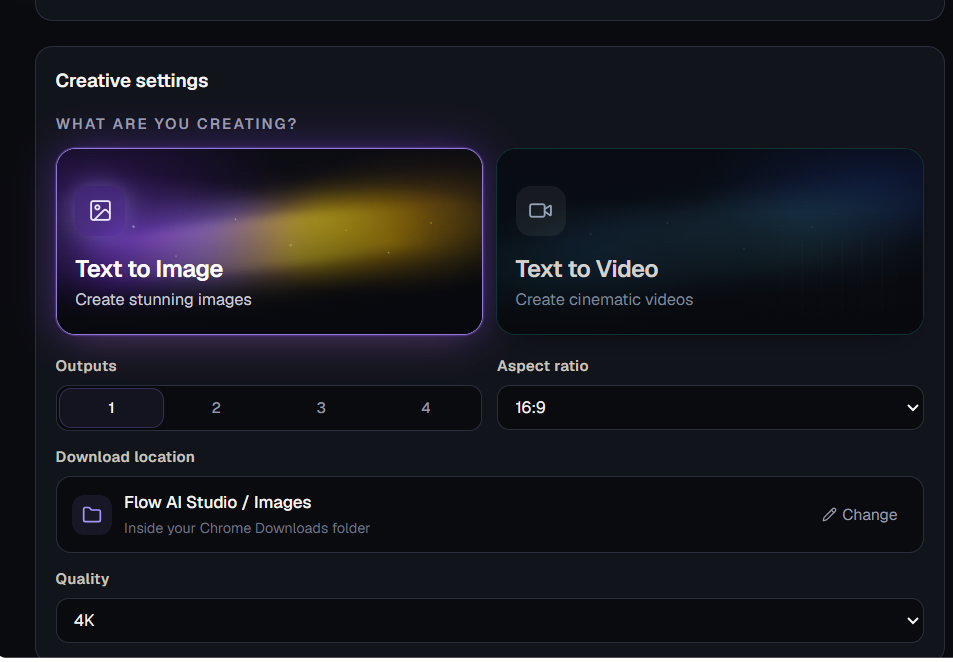Image resolution: width=953 pixels, height=662 pixels.
Task: Set outputs count to 4
Action: (425, 408)
